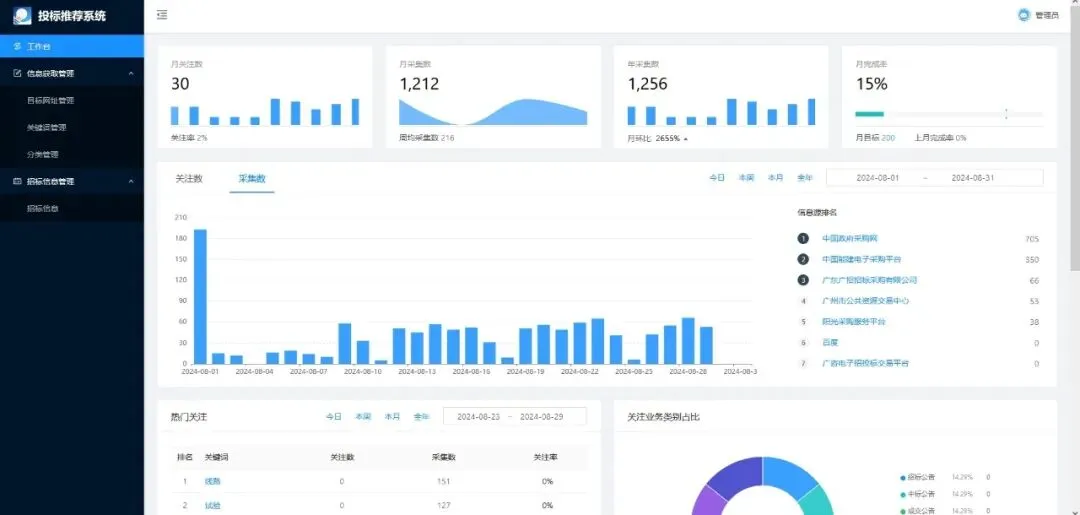The image size is (1080, 515).
Task: Click the 151 collection count cell
Action: pos(444,481)
